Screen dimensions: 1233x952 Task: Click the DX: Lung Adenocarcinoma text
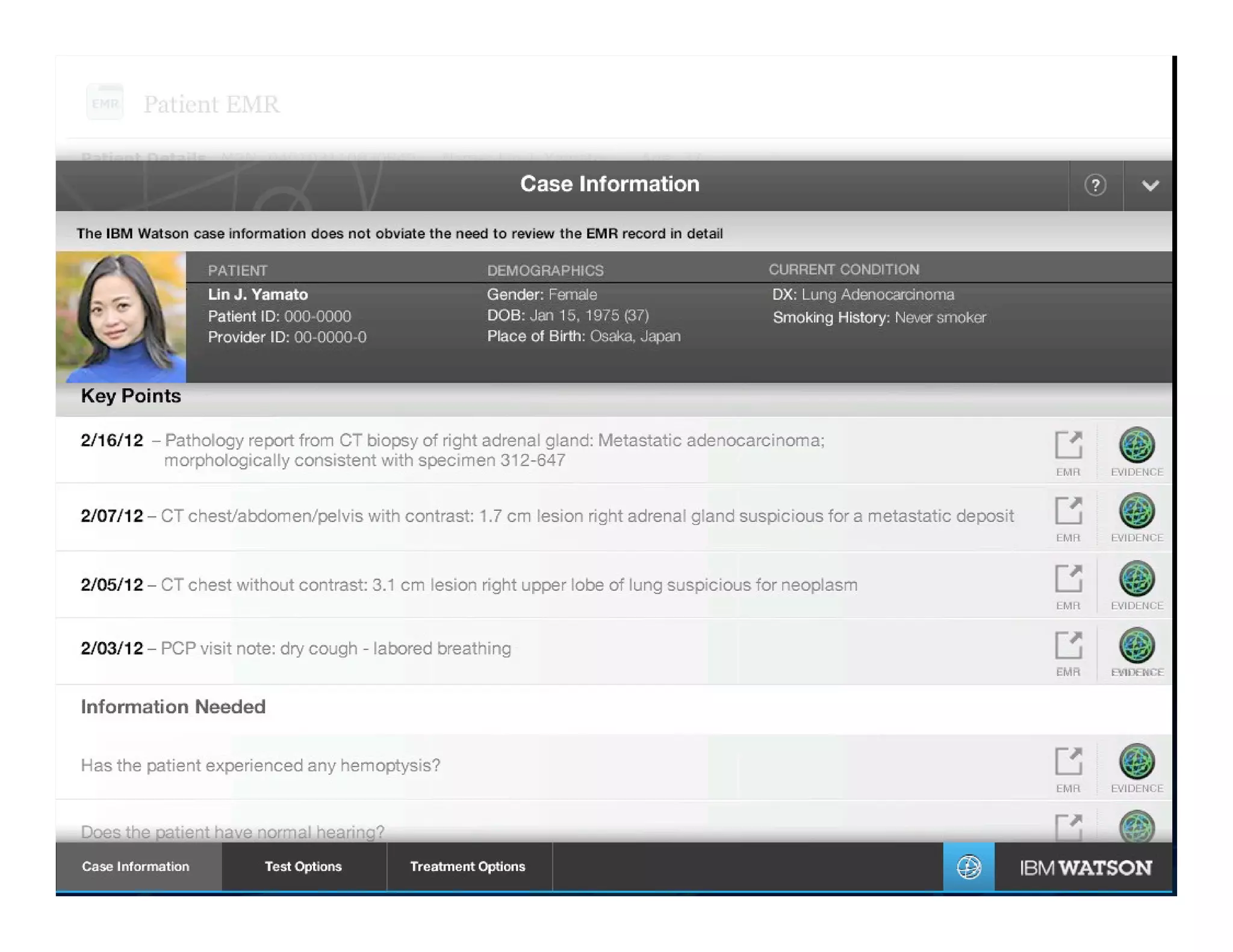863,294
